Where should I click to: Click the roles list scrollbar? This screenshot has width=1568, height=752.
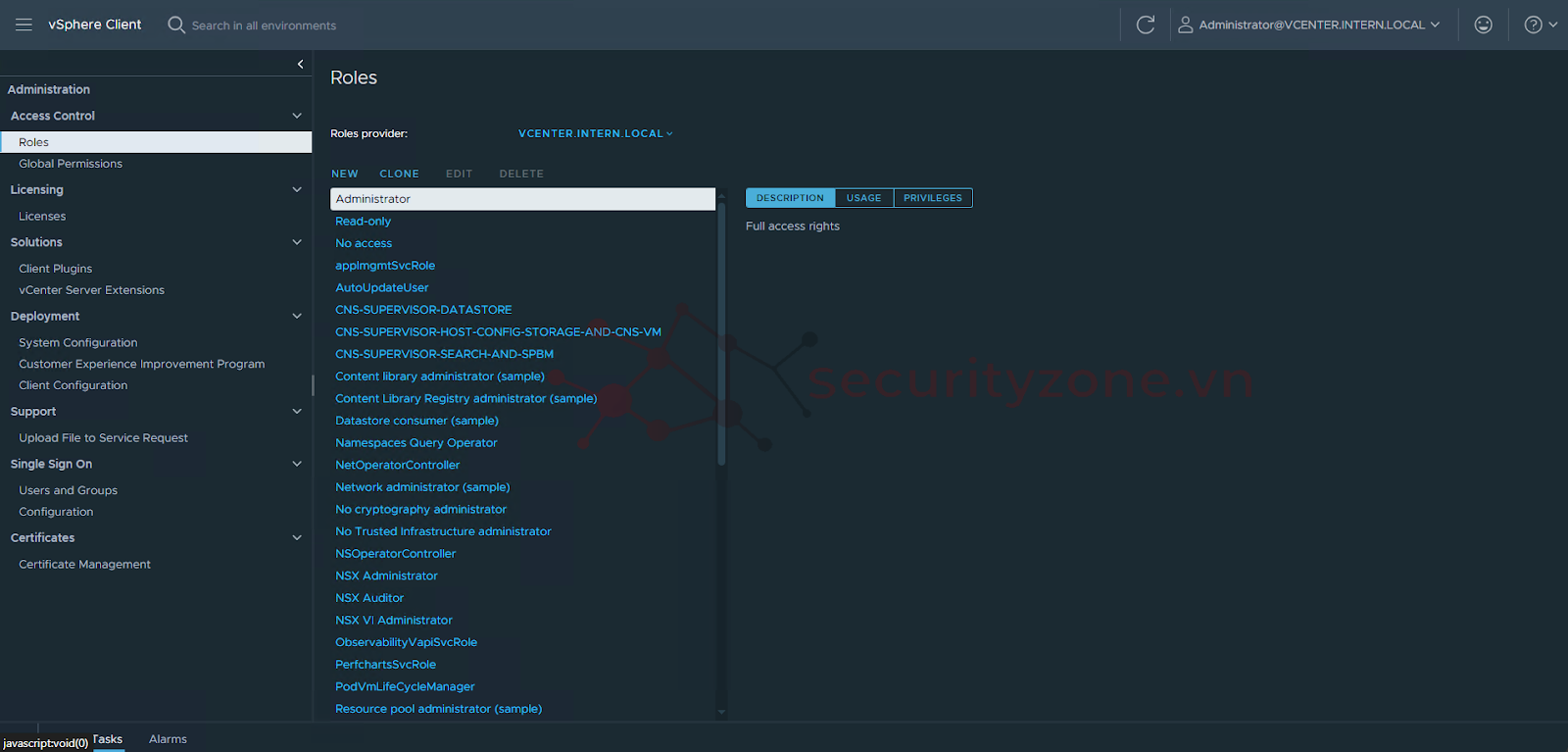pyautogui.click(x=721, y=333)
